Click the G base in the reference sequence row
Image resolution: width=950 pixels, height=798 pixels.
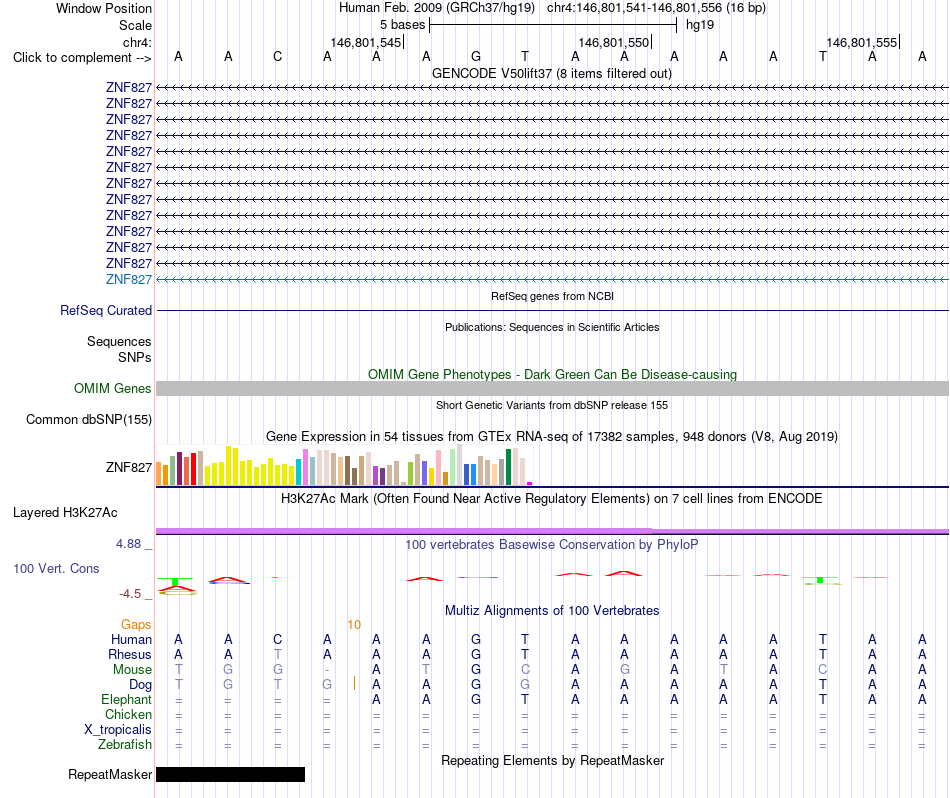[x=476, y=57]
